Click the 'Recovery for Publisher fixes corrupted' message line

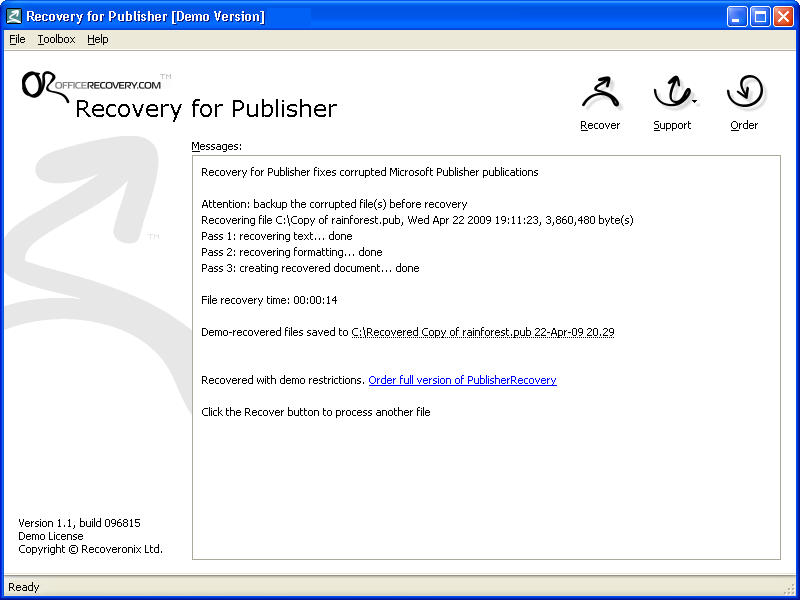pyautogui.click(x=369, y=172)
